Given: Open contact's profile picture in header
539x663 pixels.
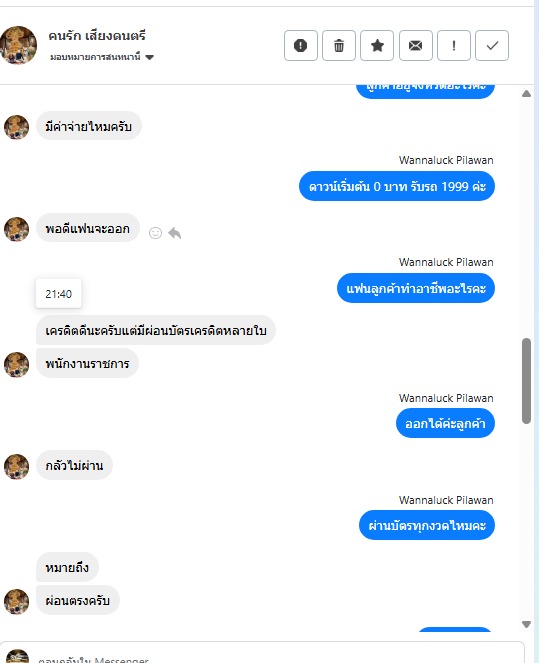Looking at the screenshot, I should [18, 45].
